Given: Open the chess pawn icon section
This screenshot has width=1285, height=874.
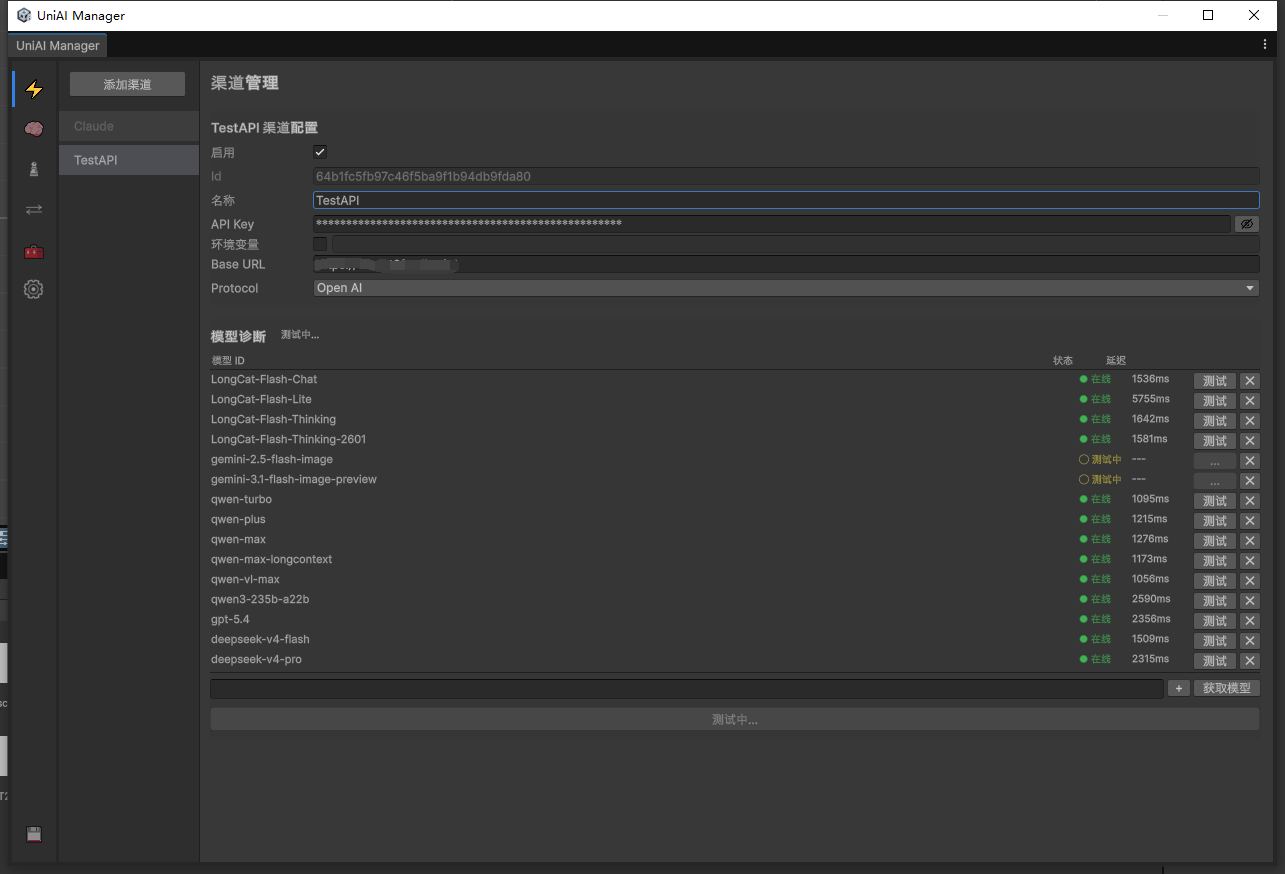Looking at the screenshot, I should (34, 169).
